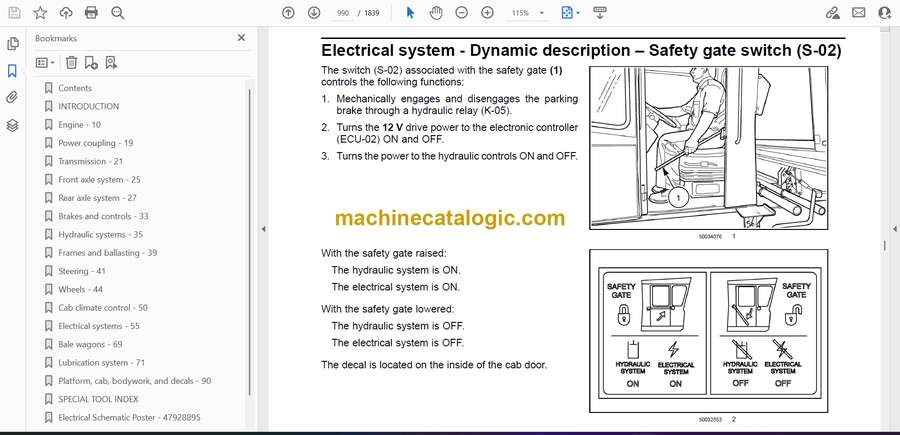The image size is (900, 435).
Task: Select Bale wagons - 69 bookmark
Action: click(x=90, y=344)
